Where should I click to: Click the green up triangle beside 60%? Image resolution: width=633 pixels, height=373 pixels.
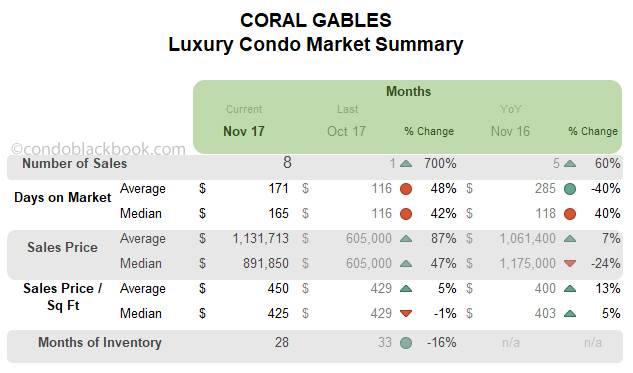(x=570, y=164)
